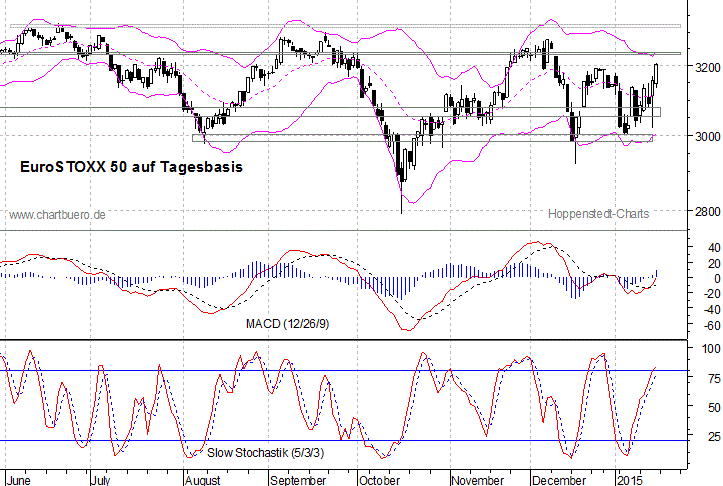The height and width of the screenshot is (486, 723).
Task: Click the www.chartbuero.de label
Action: [x=57, y=215]
